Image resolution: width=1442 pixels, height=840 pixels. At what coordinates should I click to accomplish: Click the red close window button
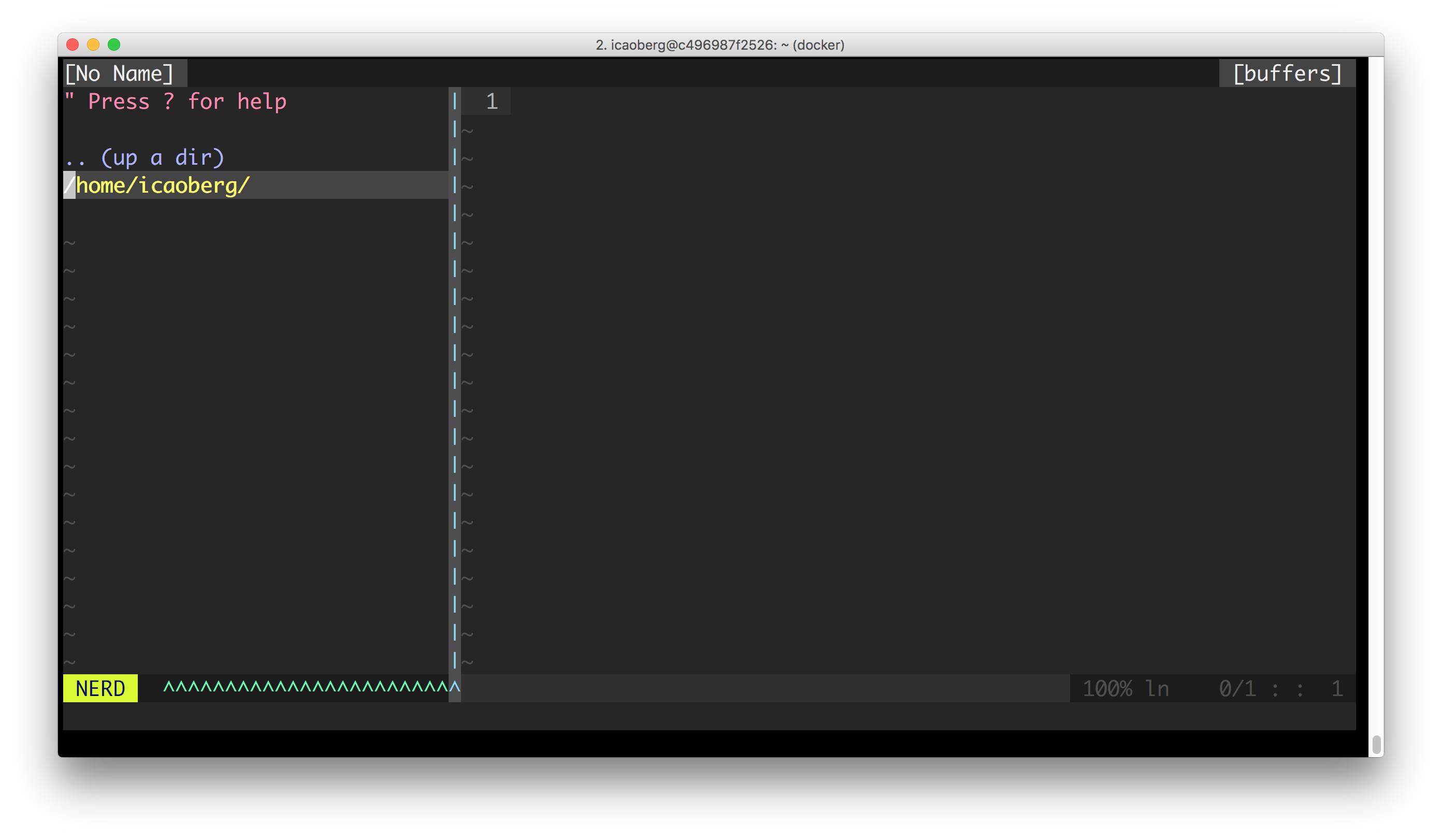[x=73, y=45]
